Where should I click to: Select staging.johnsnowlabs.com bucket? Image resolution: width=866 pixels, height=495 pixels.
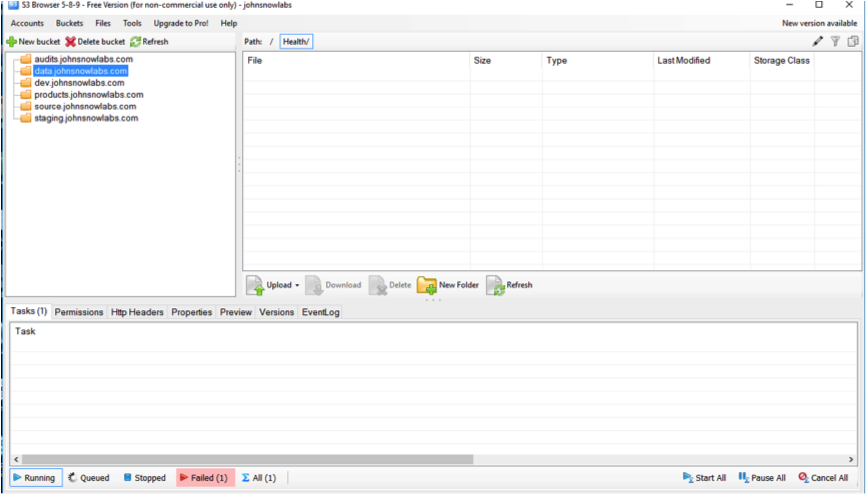tap(86, 118)
